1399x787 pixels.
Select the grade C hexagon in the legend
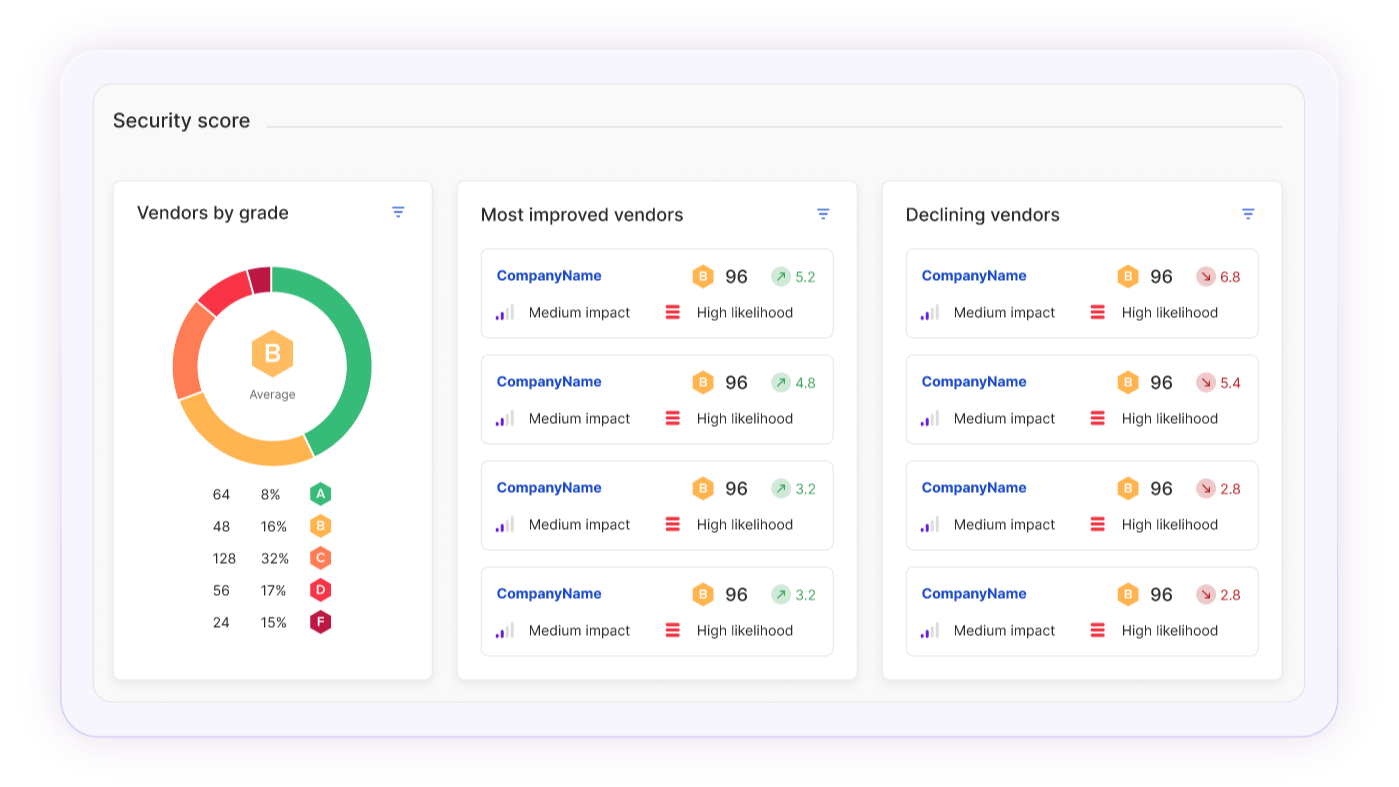pos(320,558)
